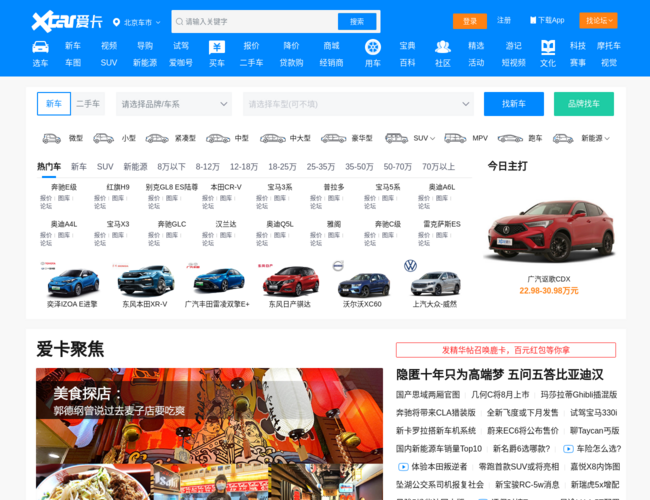650x500 pixels.
Task: Open the 美食探店 featured image
Action: [209, 434]
